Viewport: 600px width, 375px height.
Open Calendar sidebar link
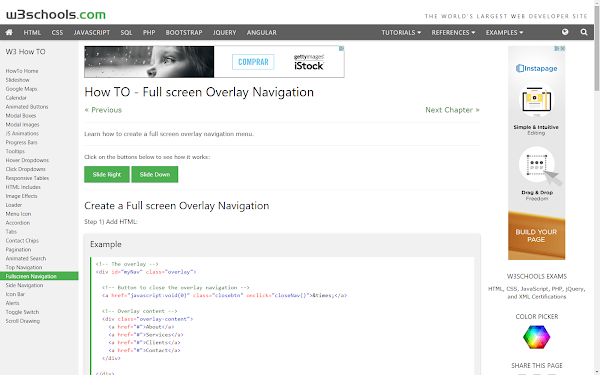pyautogui.click(x=16, y=98)
